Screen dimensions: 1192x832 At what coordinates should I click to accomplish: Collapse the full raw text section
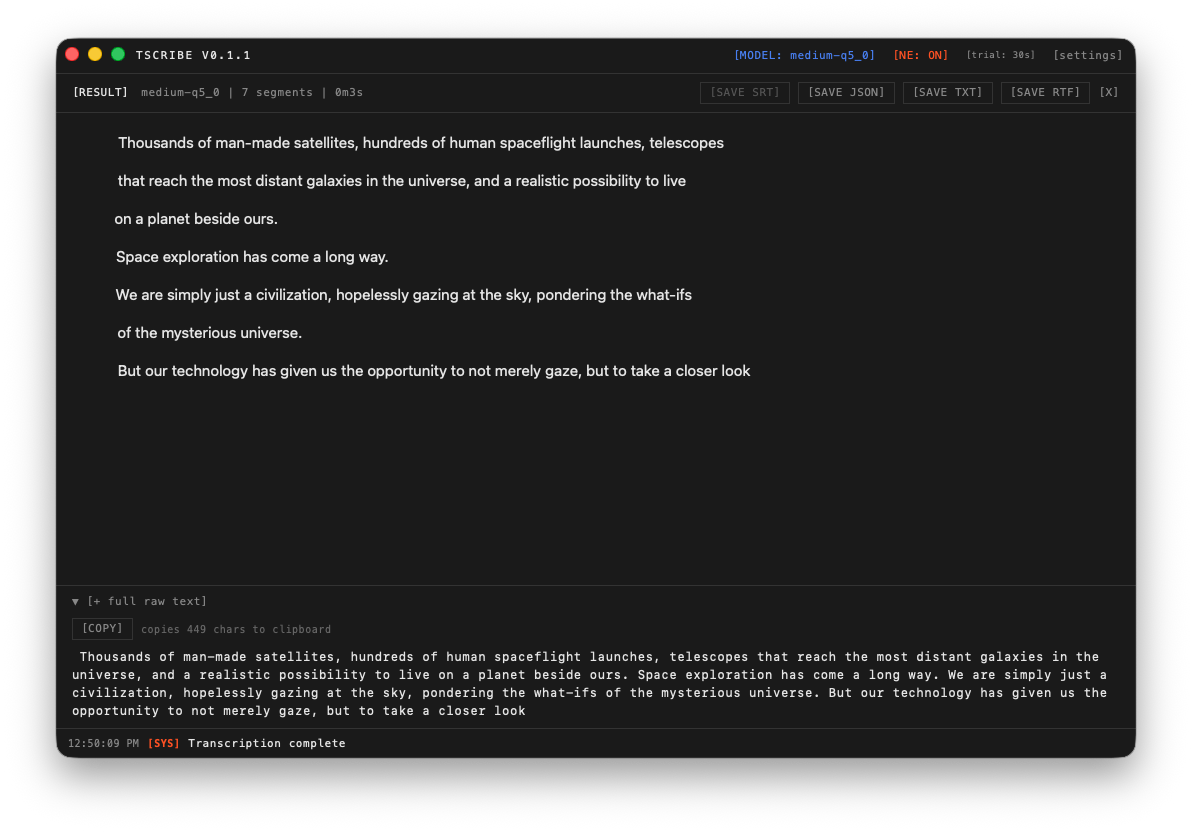pyautogui.click(x=75, y=602)
